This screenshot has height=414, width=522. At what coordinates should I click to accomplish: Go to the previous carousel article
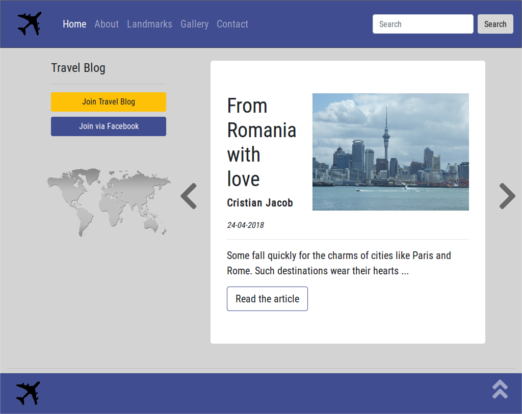[x=189, y=196]
